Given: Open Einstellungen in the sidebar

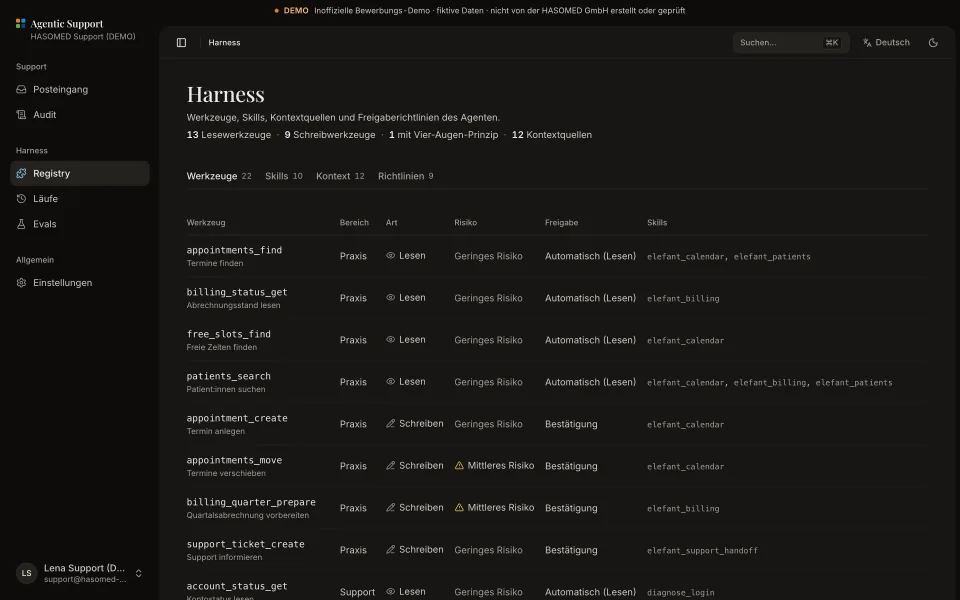Looking at the screenshot, I should (80, 283).
